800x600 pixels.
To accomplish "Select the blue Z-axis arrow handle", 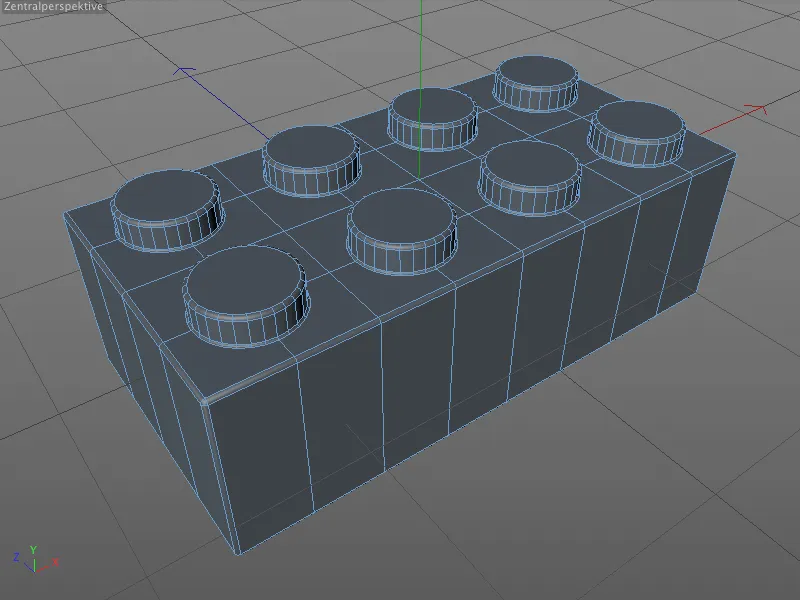I will [184, 71].
